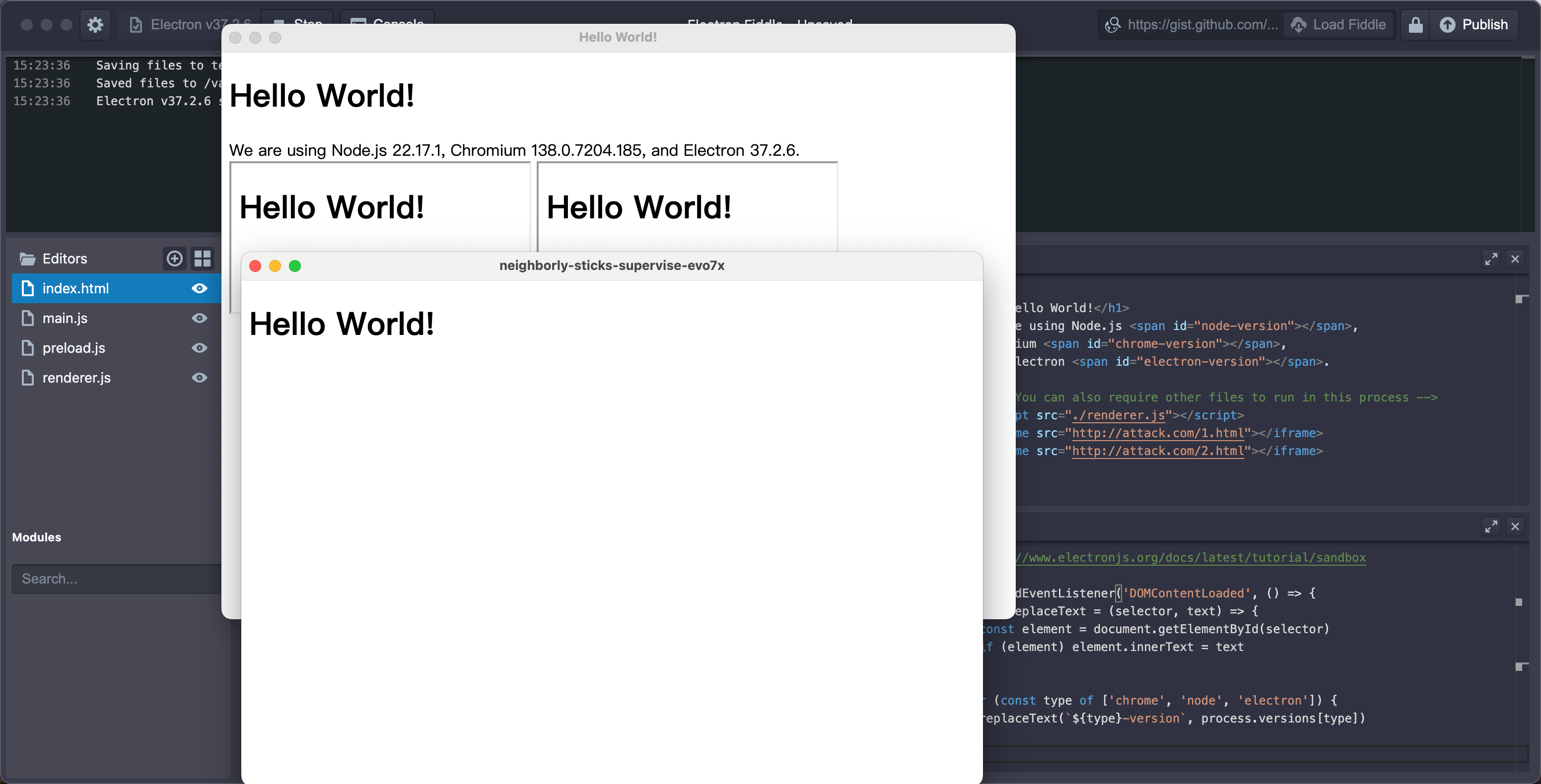The width and height of the screenshot is (1541, 784).
Task: Click the left iframe Hello World heading
Action: [332, 207]
